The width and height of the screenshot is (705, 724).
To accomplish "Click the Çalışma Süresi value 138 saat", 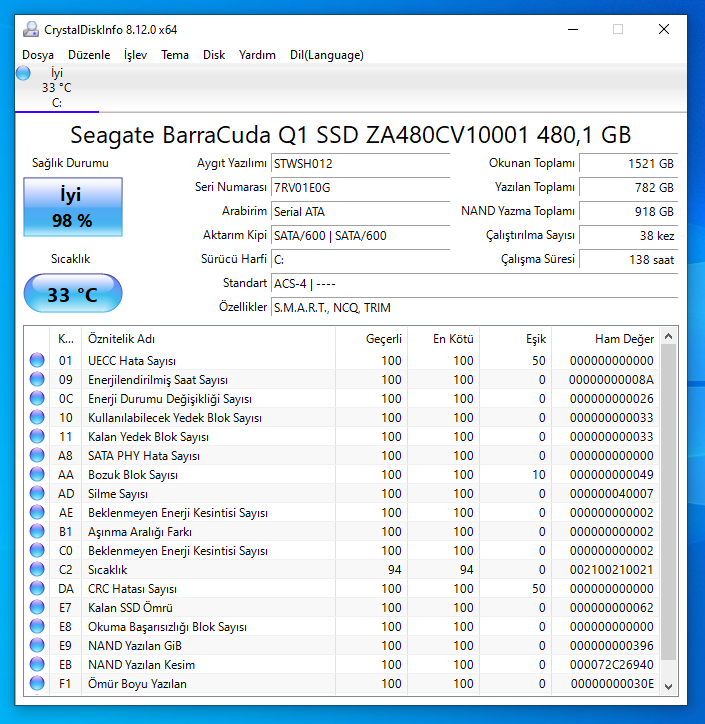I will click(x=628, y=260).
